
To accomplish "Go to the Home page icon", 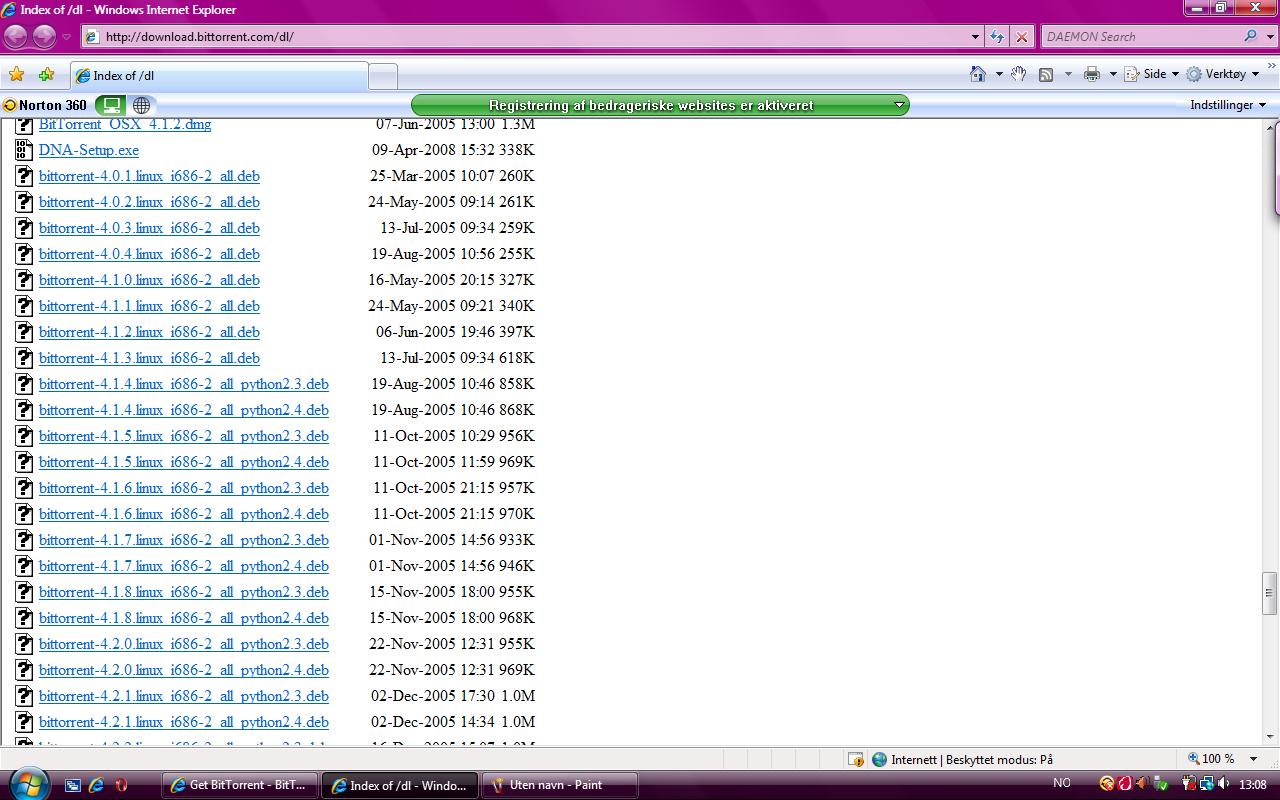I will (x=979, y=74).
